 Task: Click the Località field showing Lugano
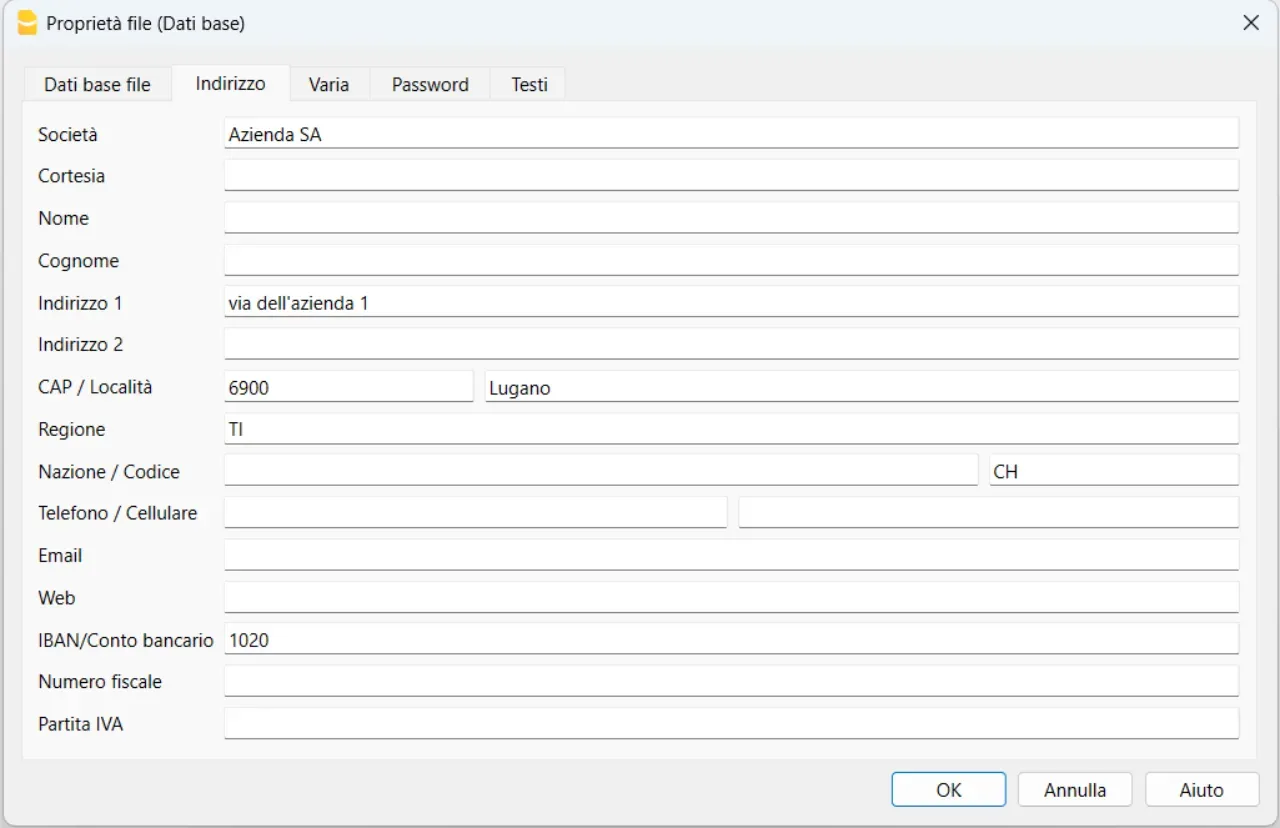pos(861,388)
